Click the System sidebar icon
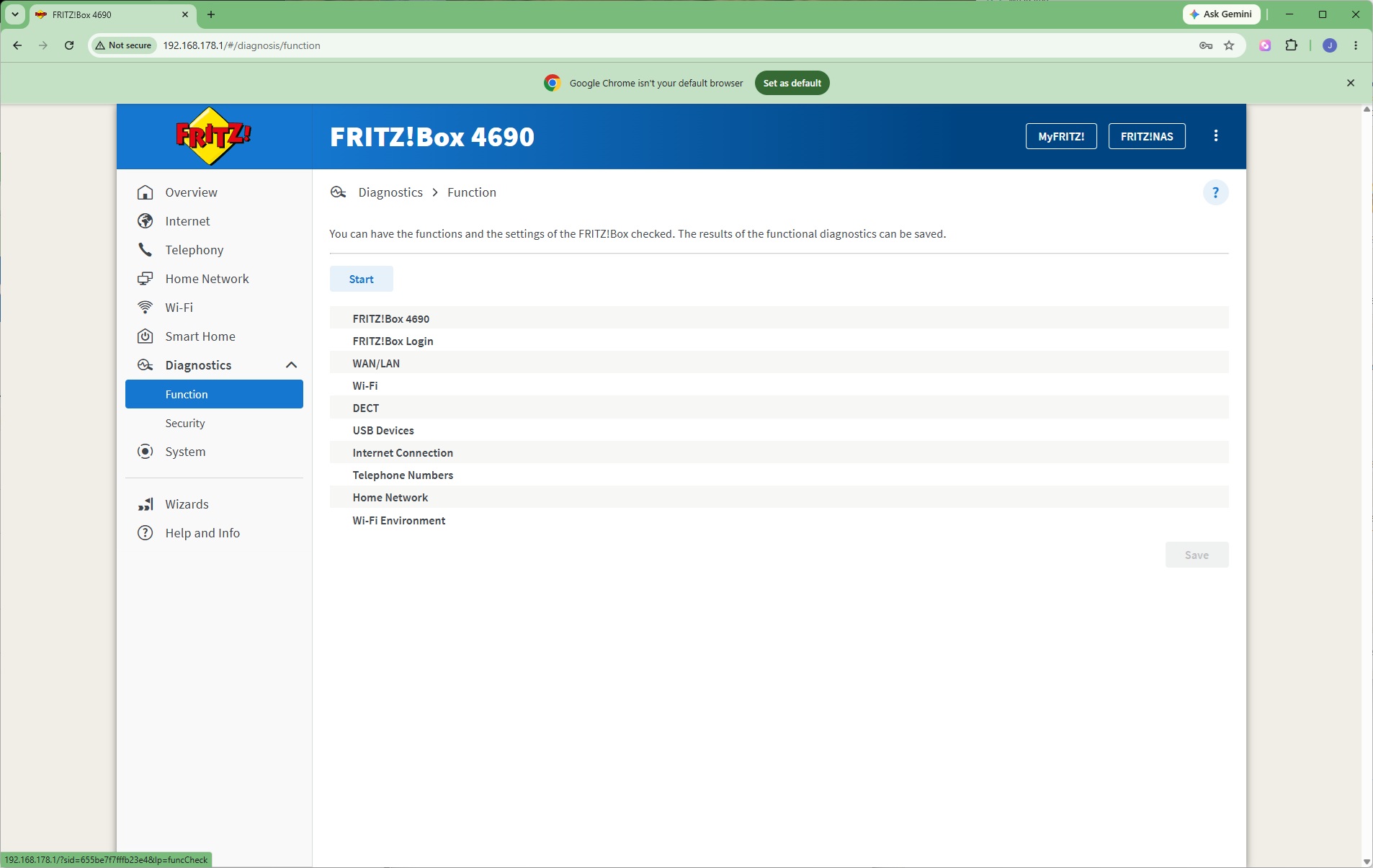 146,452
